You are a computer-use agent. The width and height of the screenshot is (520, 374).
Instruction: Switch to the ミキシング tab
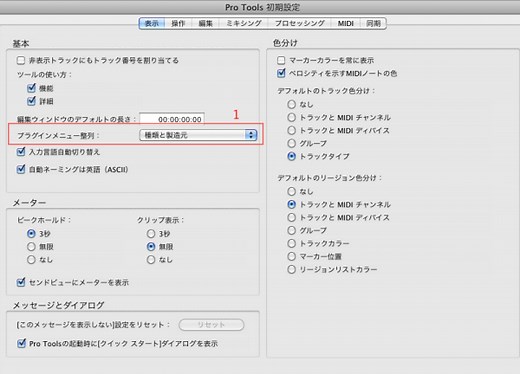click(x=244, y=23)
